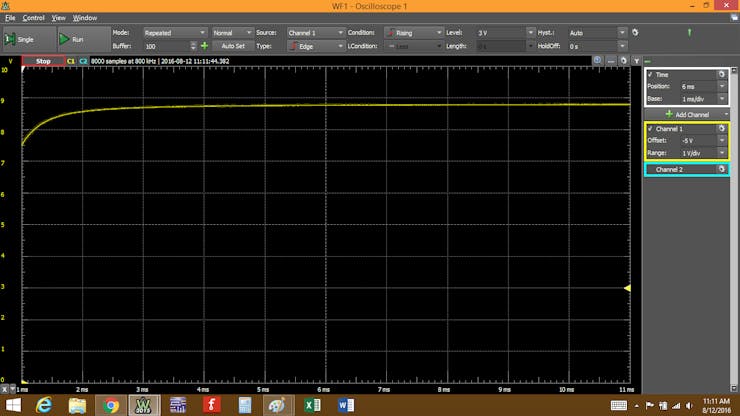Viewport: 740px width, 416px height.
Task: Open Calculator from taskbar
Action: (245, 406)
